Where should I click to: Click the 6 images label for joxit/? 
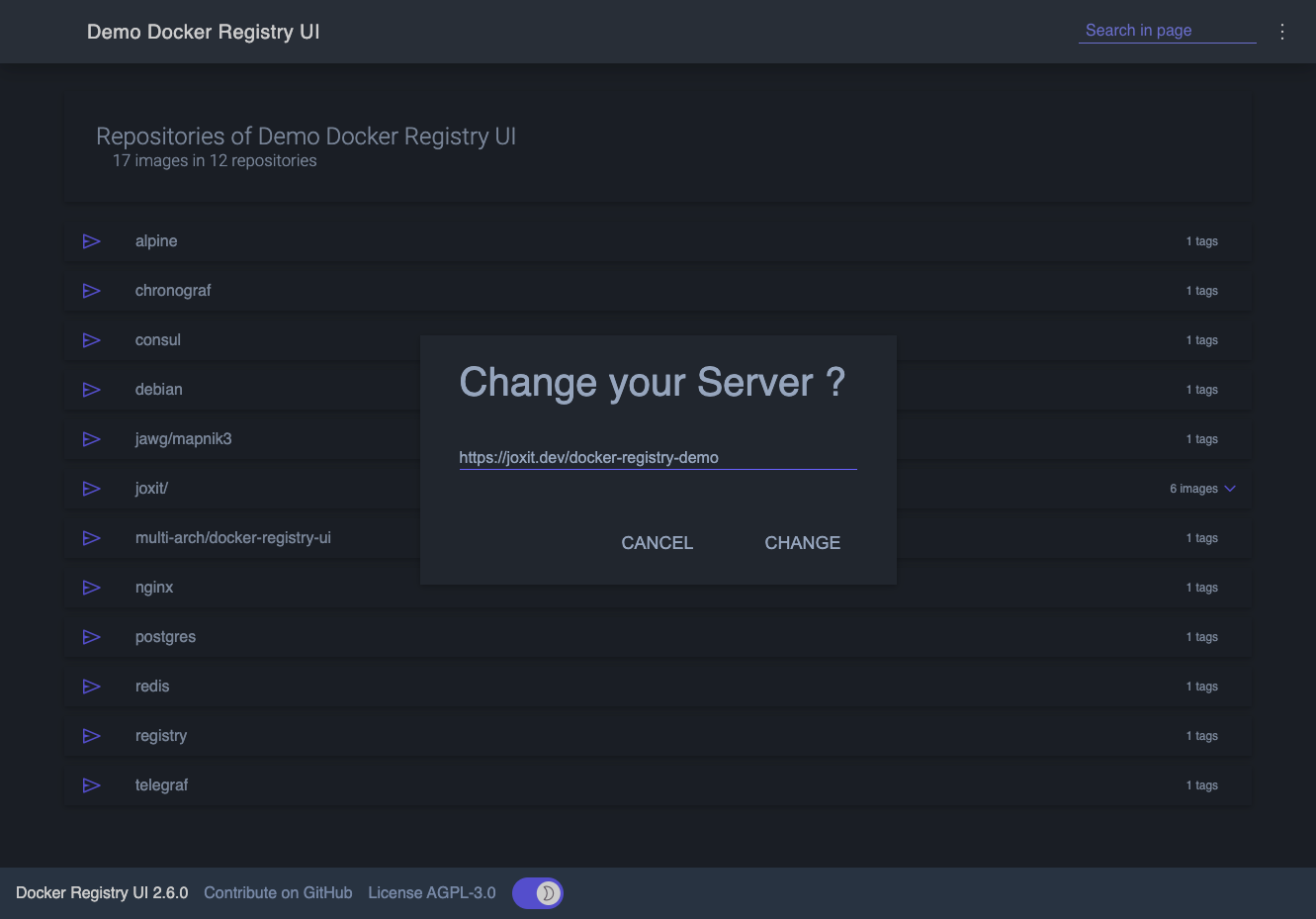pyautogui.click(x=1193, y=489)
